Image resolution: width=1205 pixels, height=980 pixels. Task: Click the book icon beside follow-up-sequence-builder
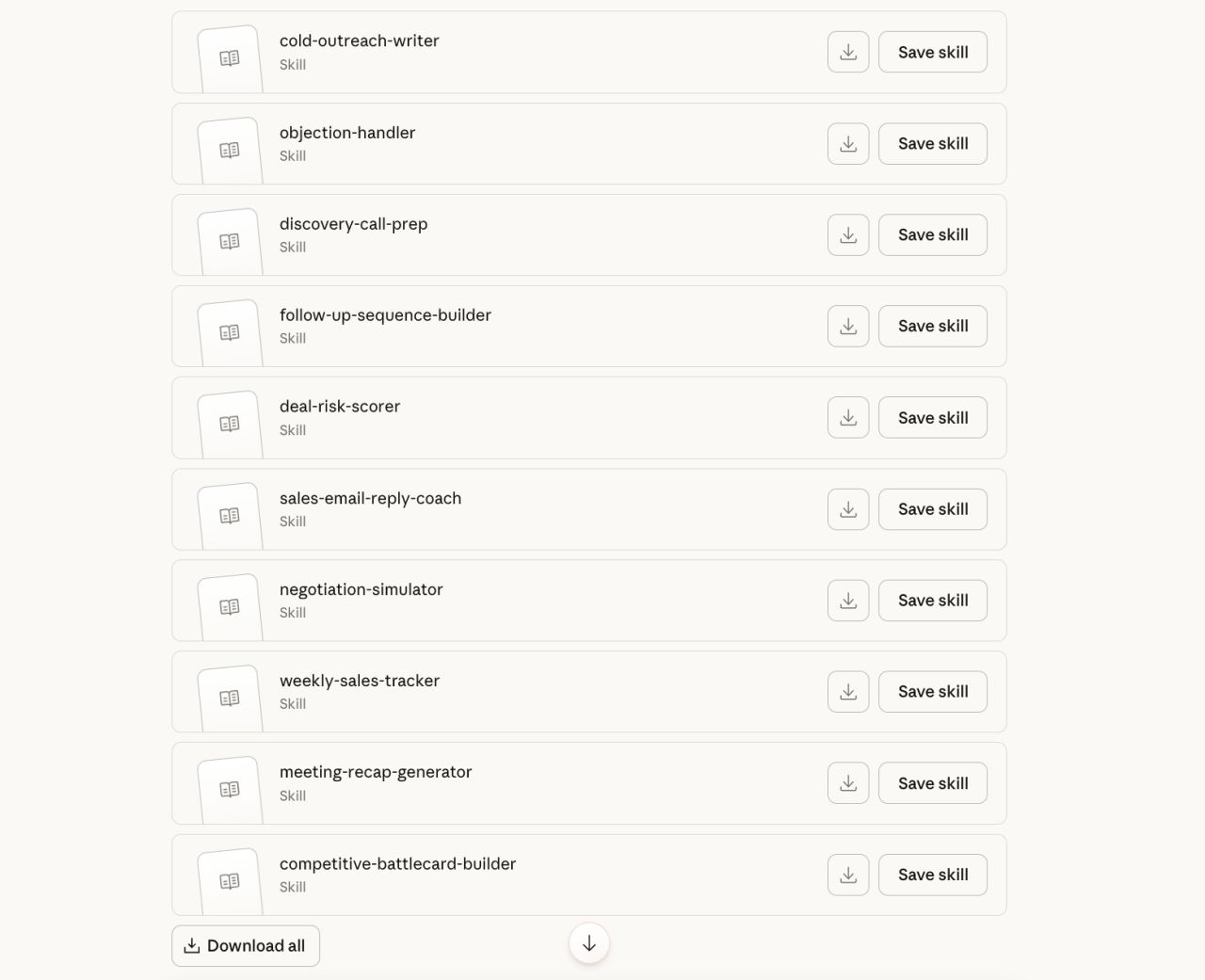tap(229, 331)
